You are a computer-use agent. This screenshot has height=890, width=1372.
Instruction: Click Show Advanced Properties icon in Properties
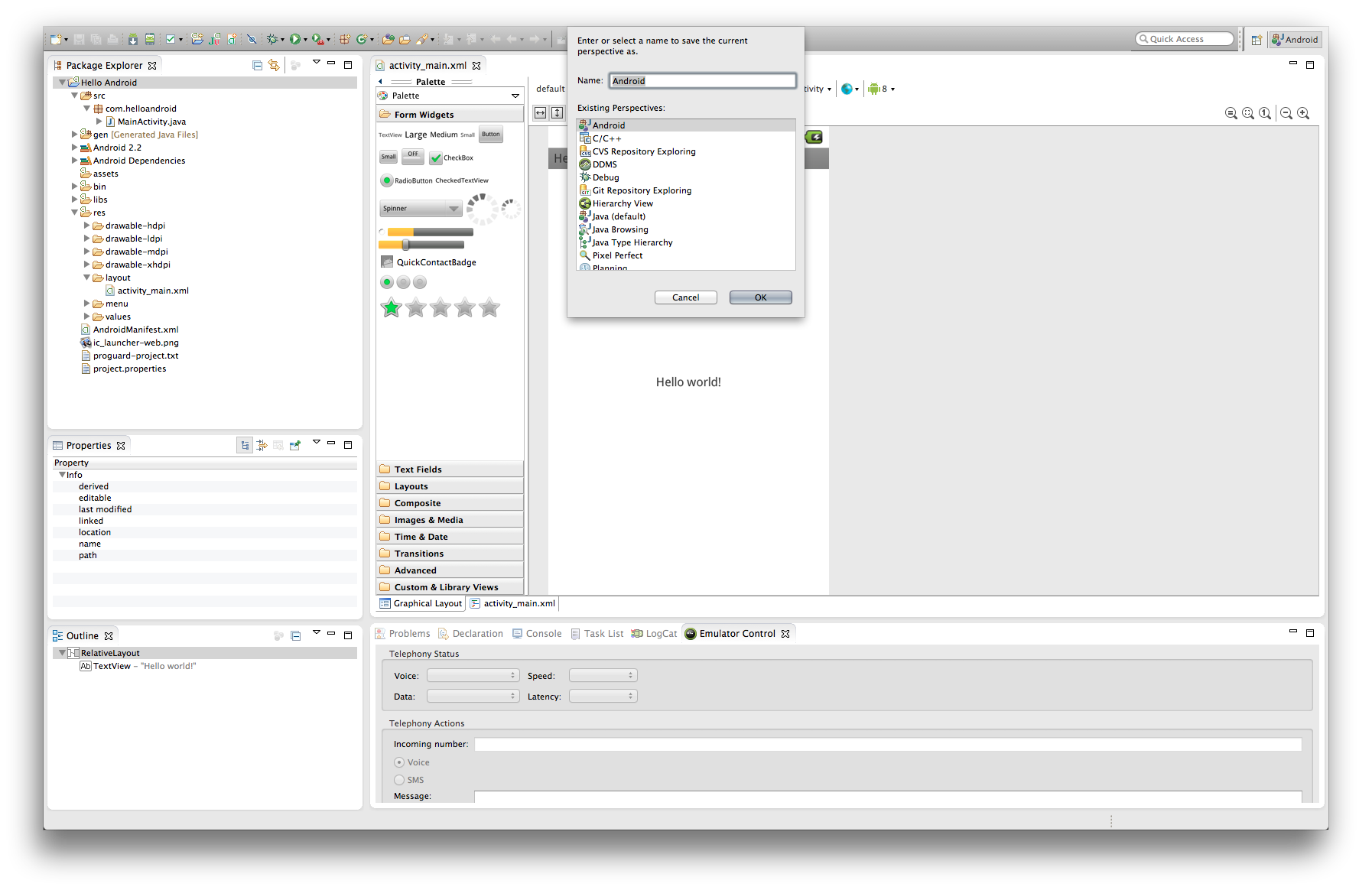(x=262, y=445)
